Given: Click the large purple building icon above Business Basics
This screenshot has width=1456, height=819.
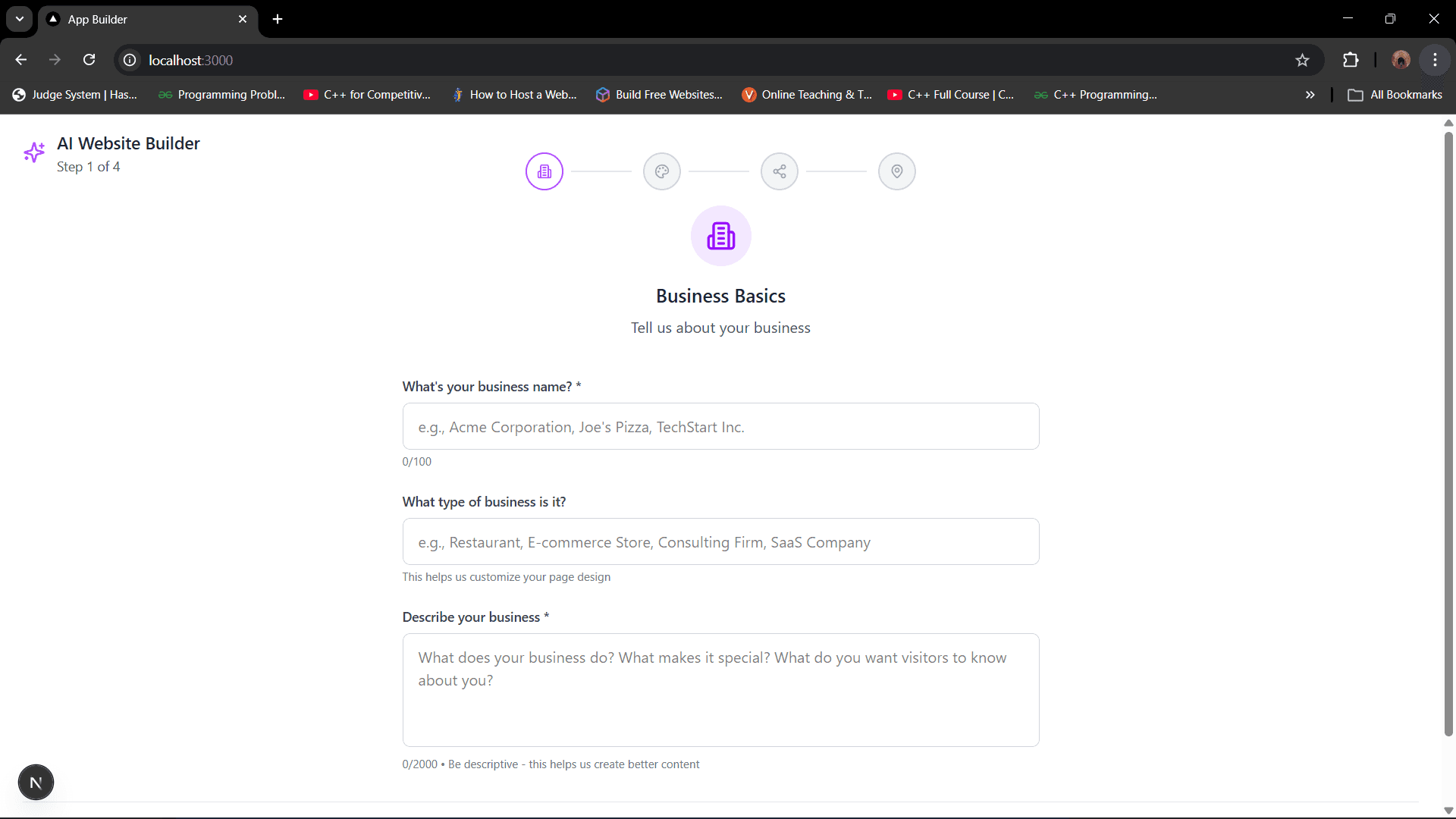Looking at the screenshot, I should [x=720, y=236].
